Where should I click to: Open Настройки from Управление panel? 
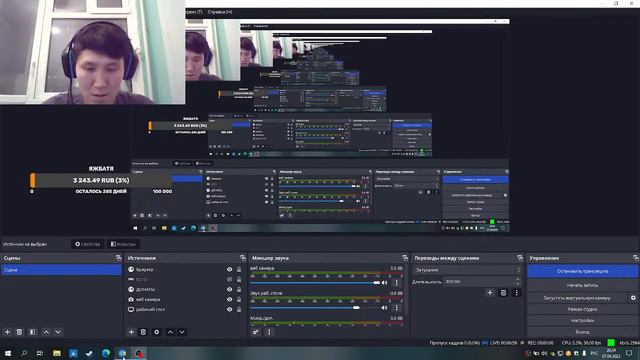pos(582,321)
